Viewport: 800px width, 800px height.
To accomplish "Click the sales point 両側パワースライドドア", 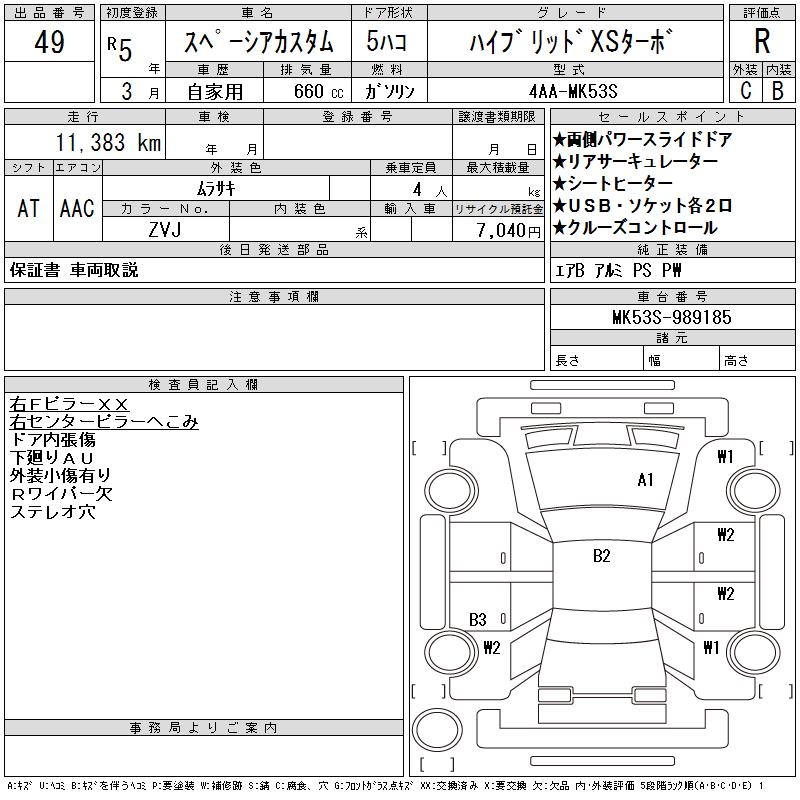I will tap(643, 139).
